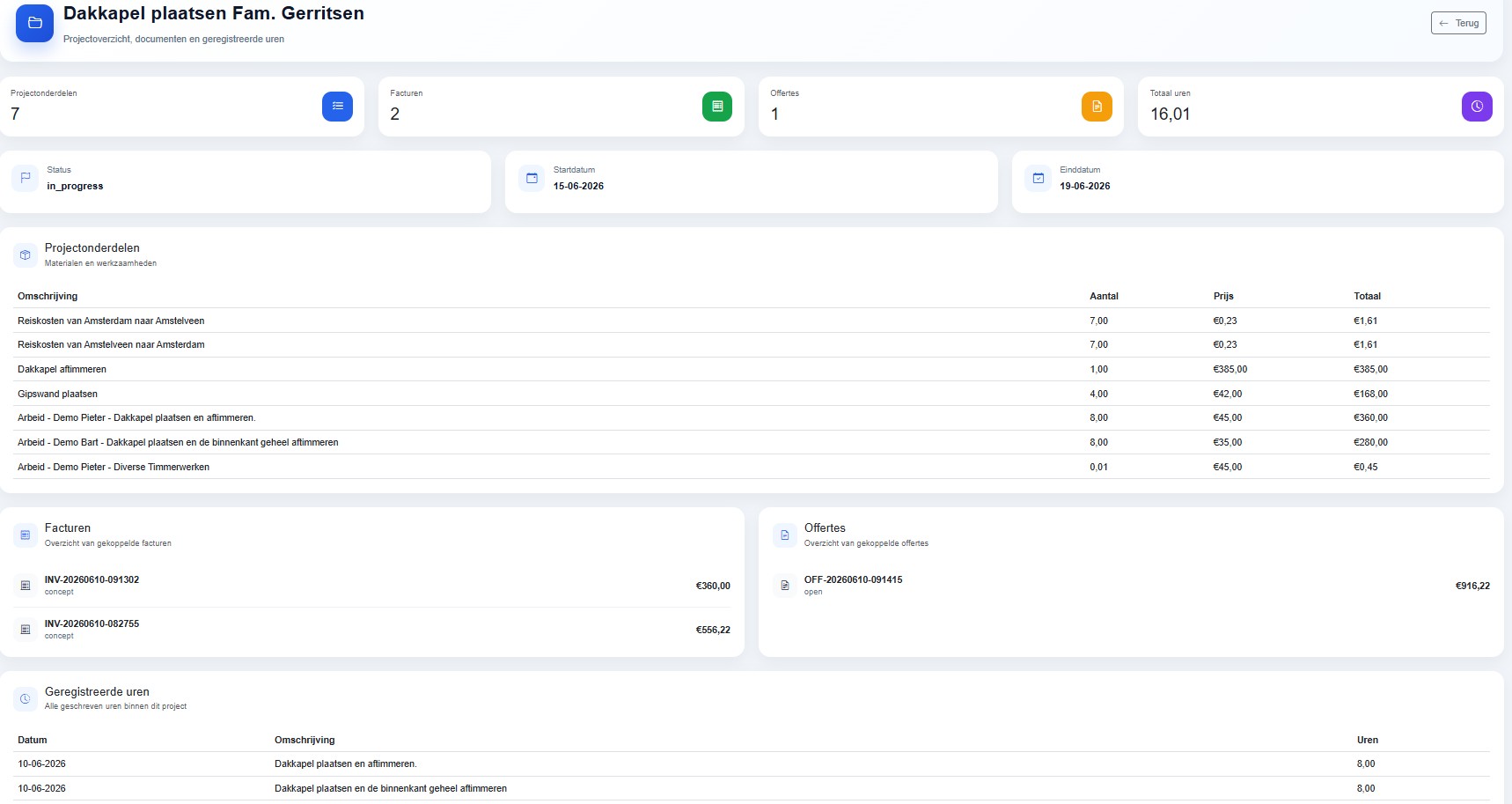Open quote OFF-20260610-091415

pyautogui.click(x=853, y=579)
